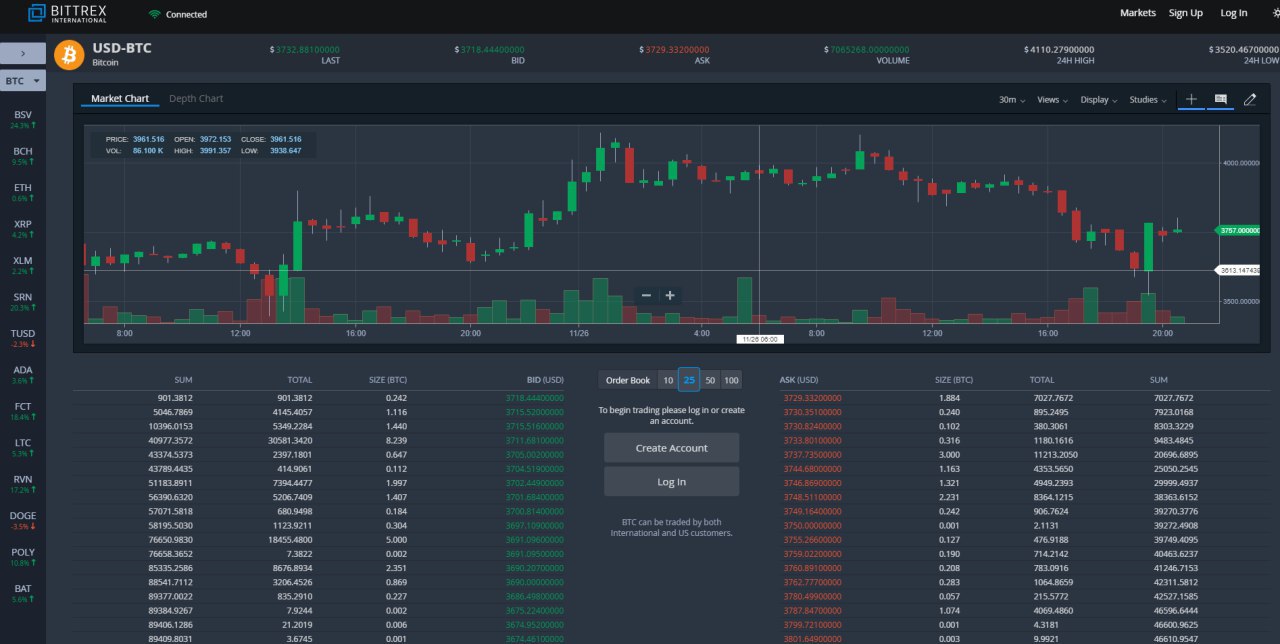
Task: Click ask price 3730.35100000
Action: tap(813, 412)
